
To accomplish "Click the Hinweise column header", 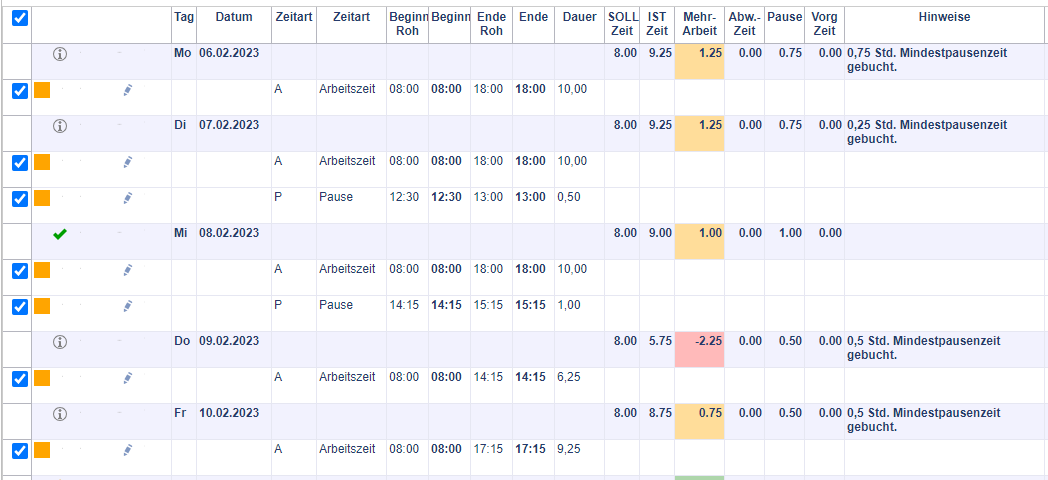I will tap(944, 18).
